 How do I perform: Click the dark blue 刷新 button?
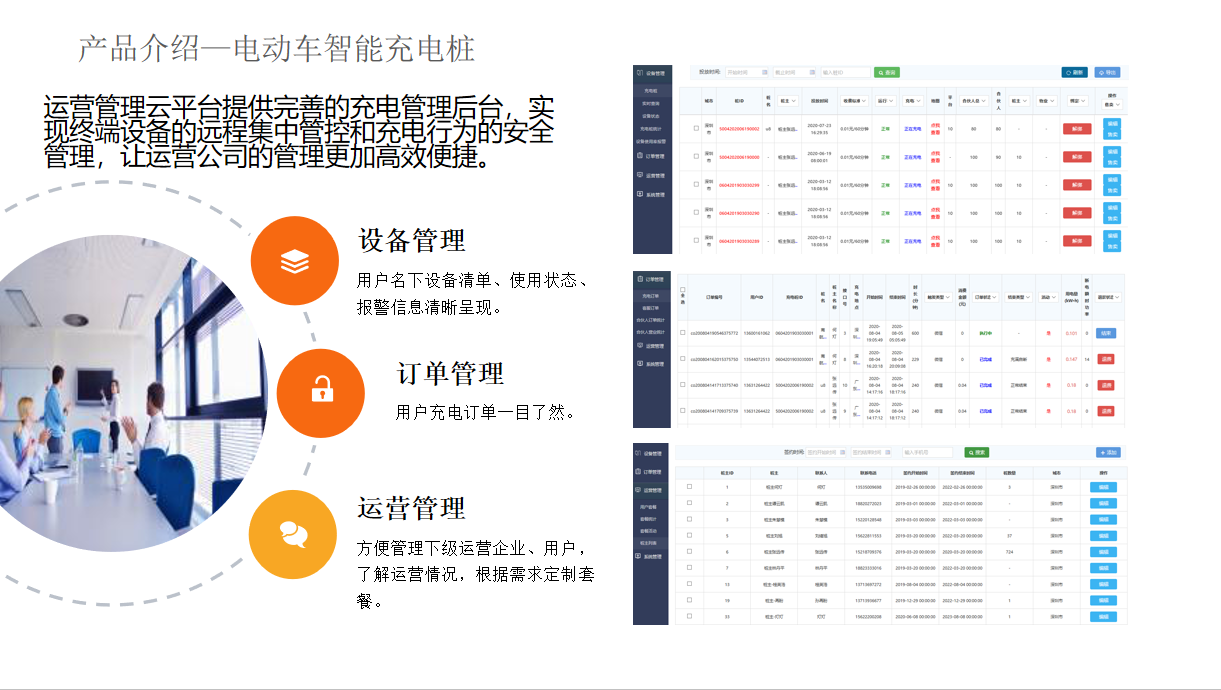1075,73
